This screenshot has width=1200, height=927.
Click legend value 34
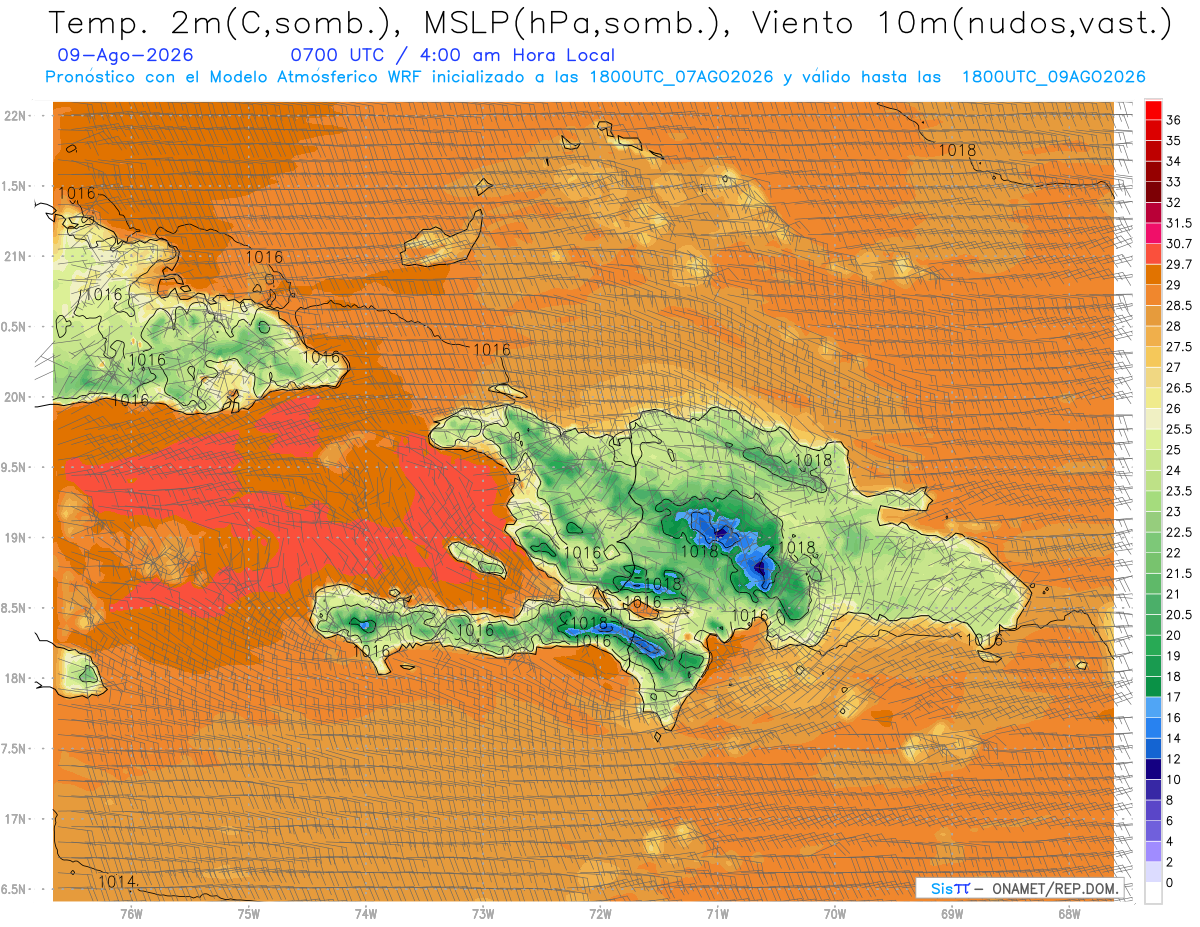pos(1173,161)
